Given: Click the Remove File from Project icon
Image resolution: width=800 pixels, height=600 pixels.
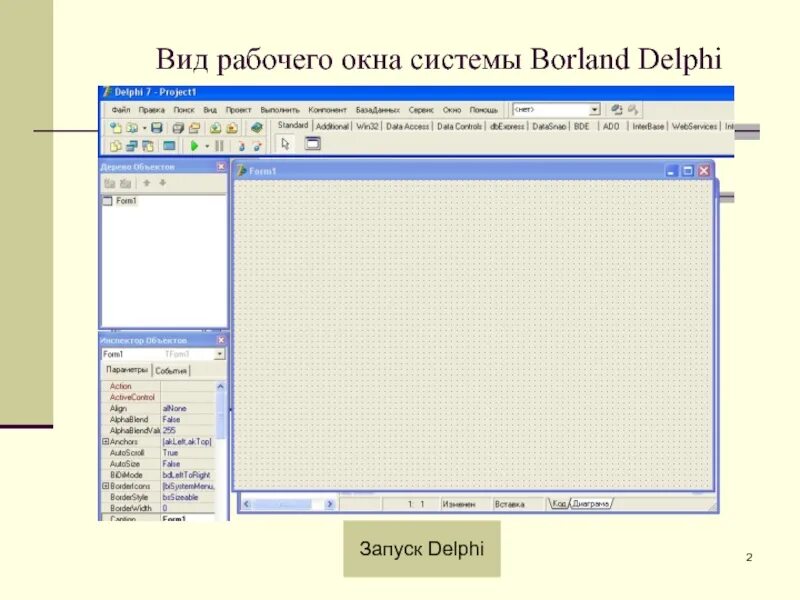Looking at the screenshot, I should tap(232, 128).
